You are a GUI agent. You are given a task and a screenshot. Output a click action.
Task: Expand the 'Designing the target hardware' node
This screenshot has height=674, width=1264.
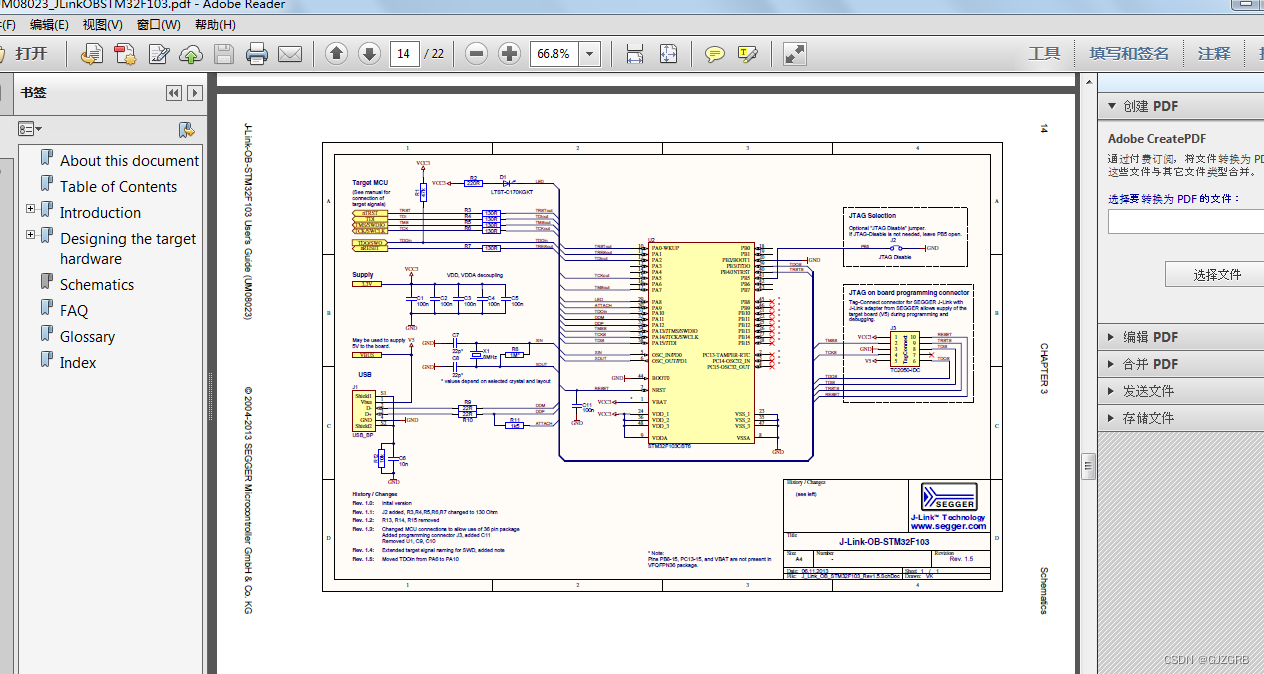pos(30,234)
